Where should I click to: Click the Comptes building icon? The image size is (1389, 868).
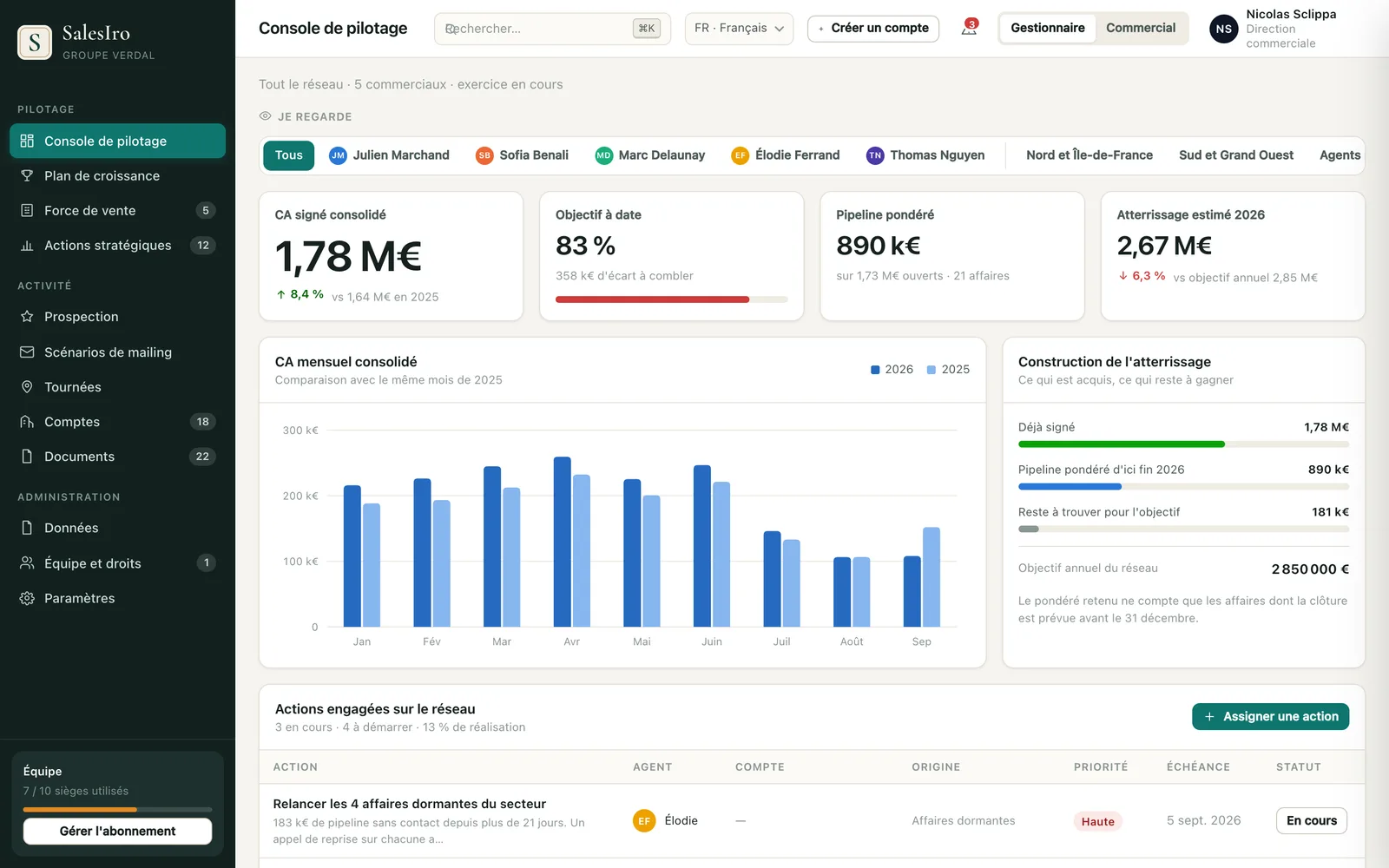(x=27, y=422)
